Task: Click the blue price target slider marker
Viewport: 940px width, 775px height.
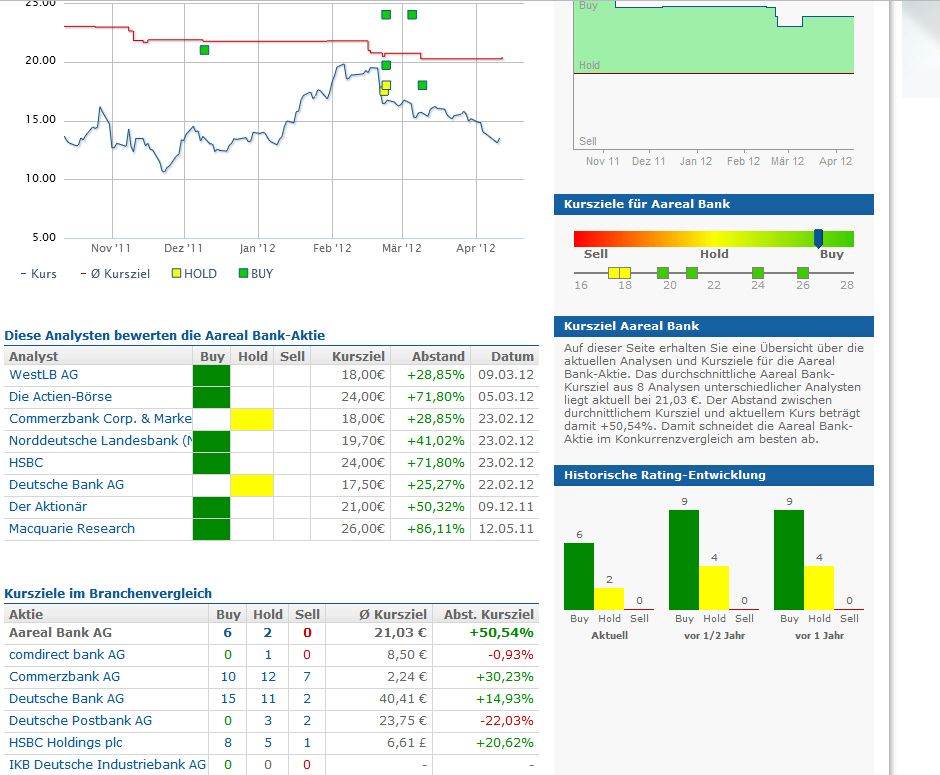Action: [818, 239]
